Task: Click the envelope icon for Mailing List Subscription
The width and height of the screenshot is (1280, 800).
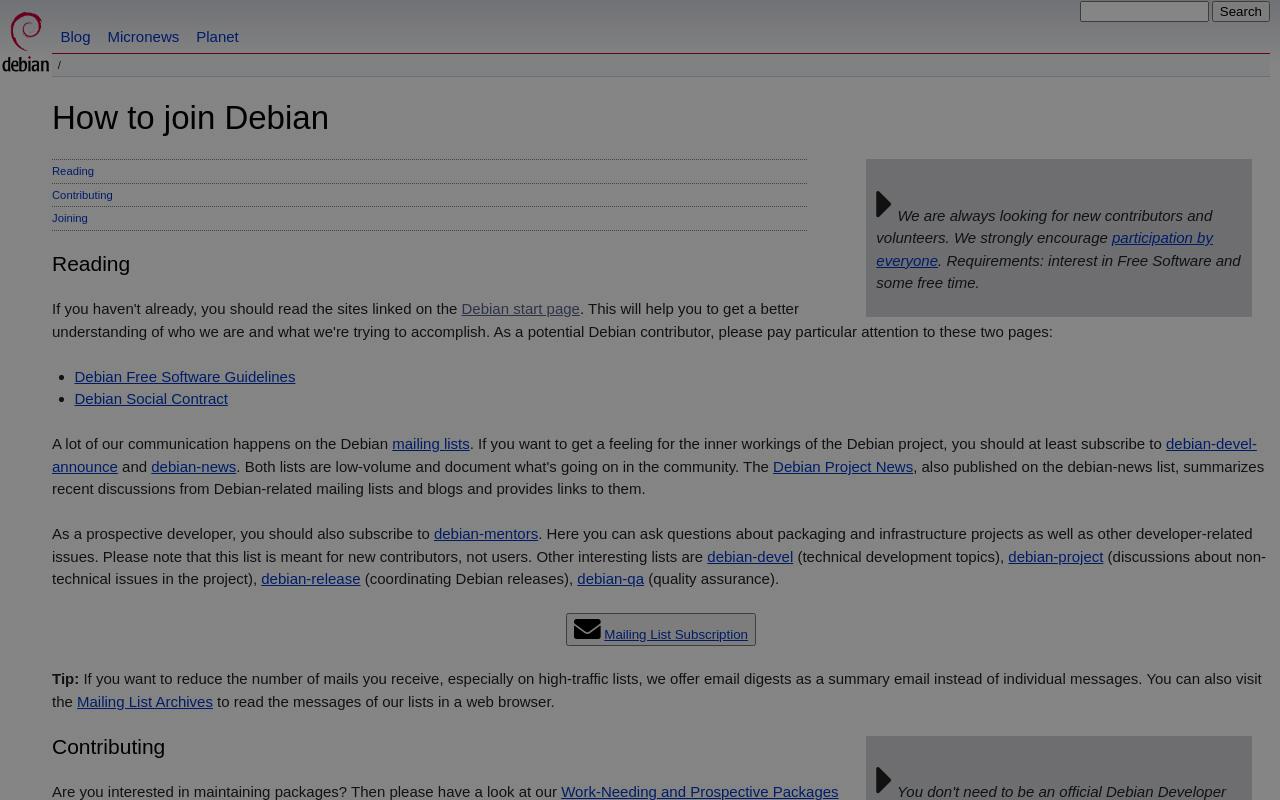Action: (587, 629)
